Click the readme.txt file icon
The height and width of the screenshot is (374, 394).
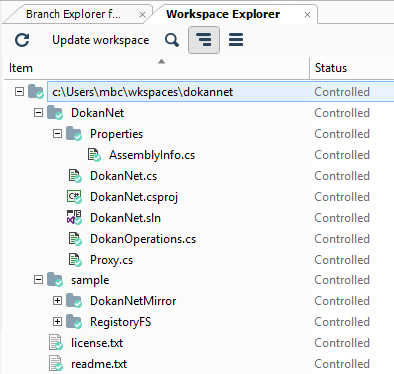click(x=56, y=364)
